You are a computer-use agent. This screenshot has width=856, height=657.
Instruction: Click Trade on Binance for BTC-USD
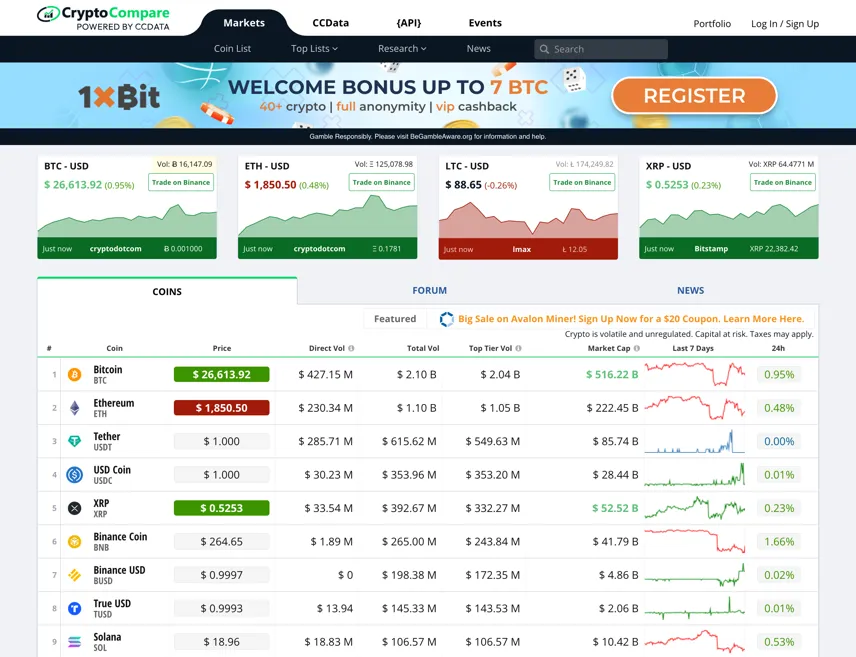pos(181,182)
